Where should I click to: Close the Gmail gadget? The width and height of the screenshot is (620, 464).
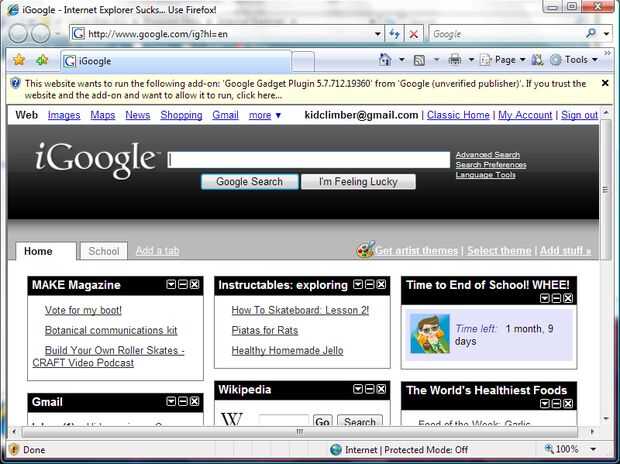click(x=194, y=402)
